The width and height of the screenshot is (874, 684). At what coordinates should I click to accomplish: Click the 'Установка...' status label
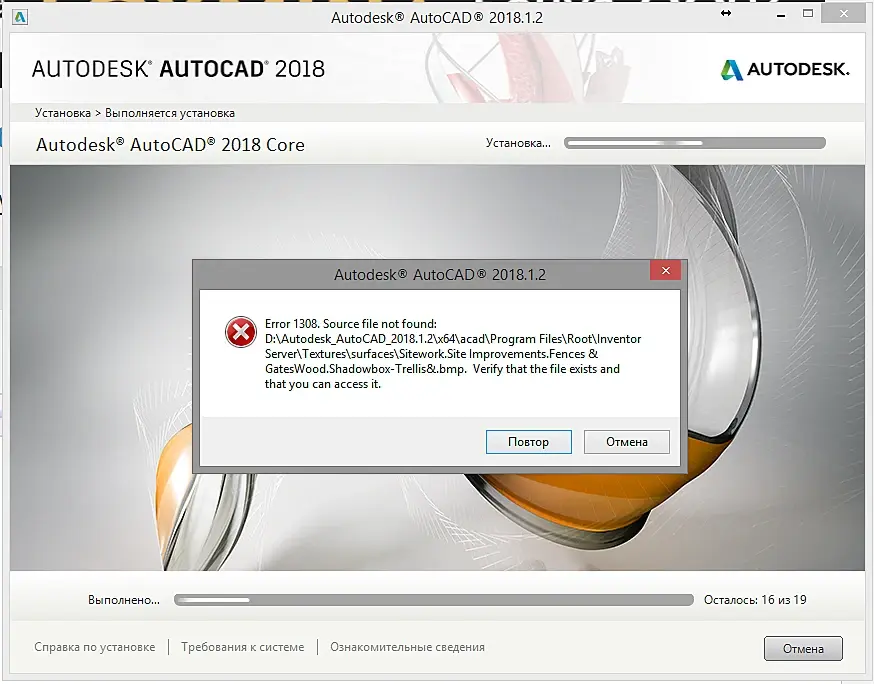click(518, 143)
